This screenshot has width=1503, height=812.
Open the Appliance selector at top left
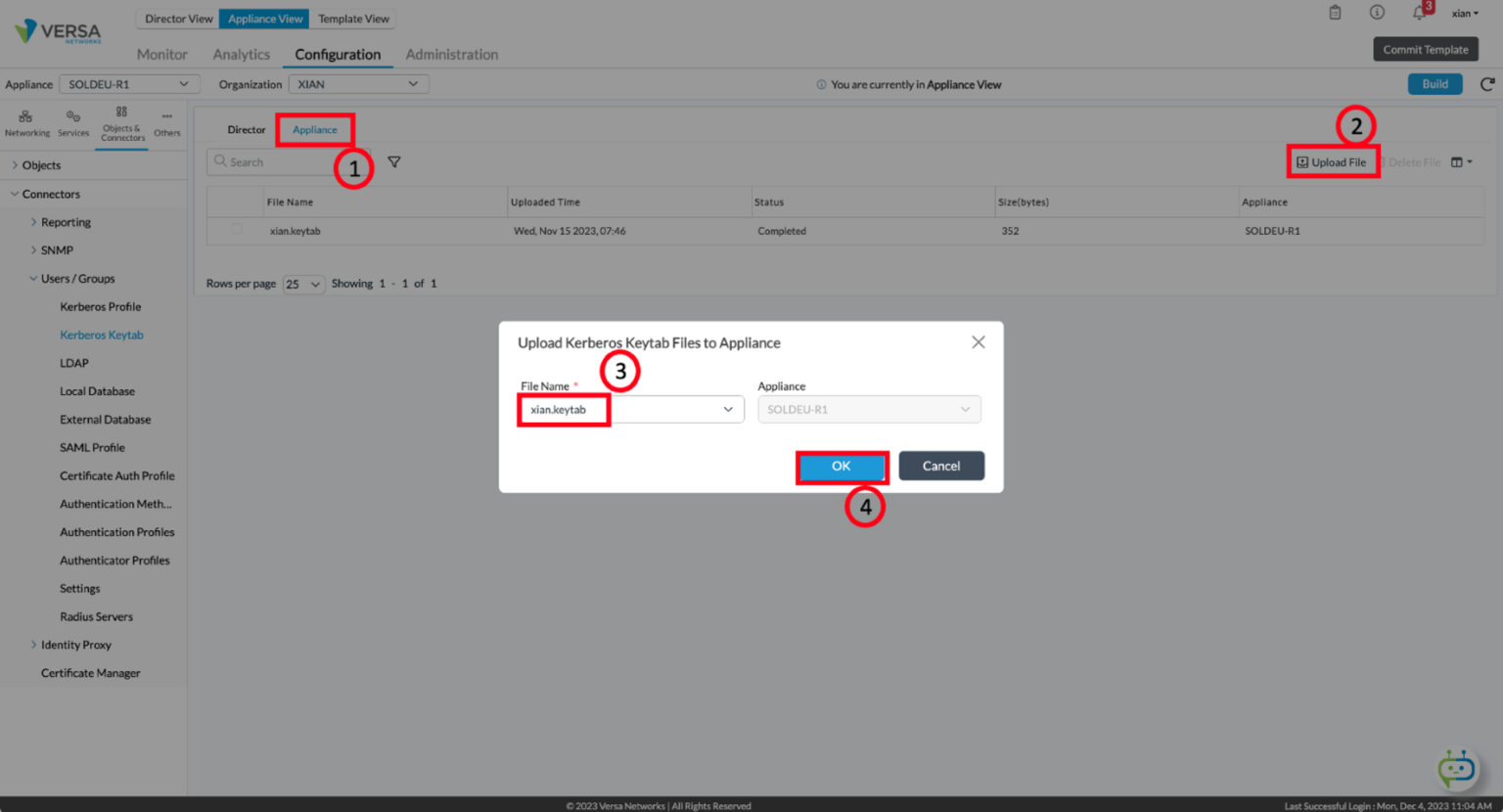129,84
